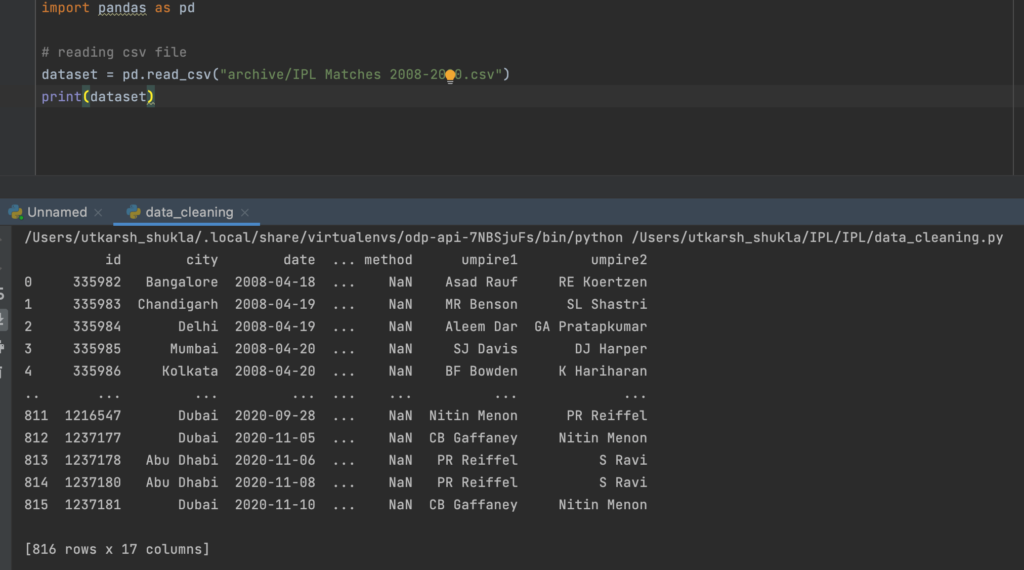This screenshot has height=570, width=1024.
Task: Click the Python icon on data_cleaning tab
Action: (x=133, y=212)
